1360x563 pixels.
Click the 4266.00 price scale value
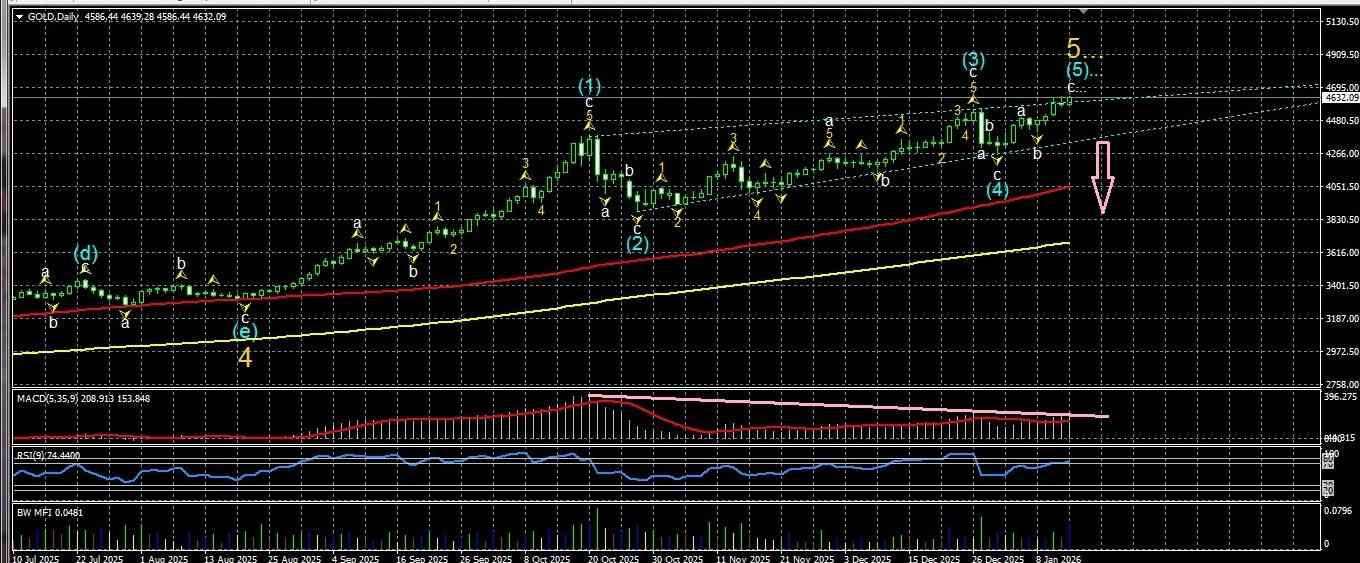coord(1340,153)
